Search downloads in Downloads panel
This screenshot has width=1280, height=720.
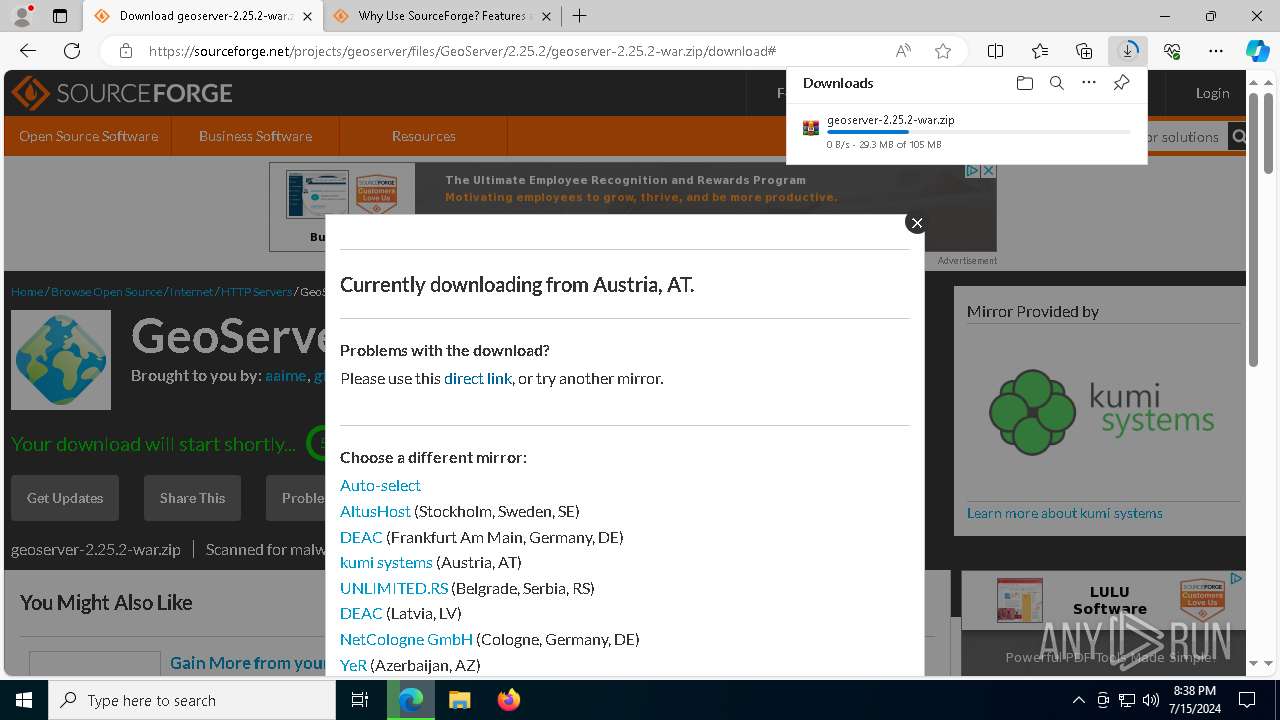[1057, 83]
